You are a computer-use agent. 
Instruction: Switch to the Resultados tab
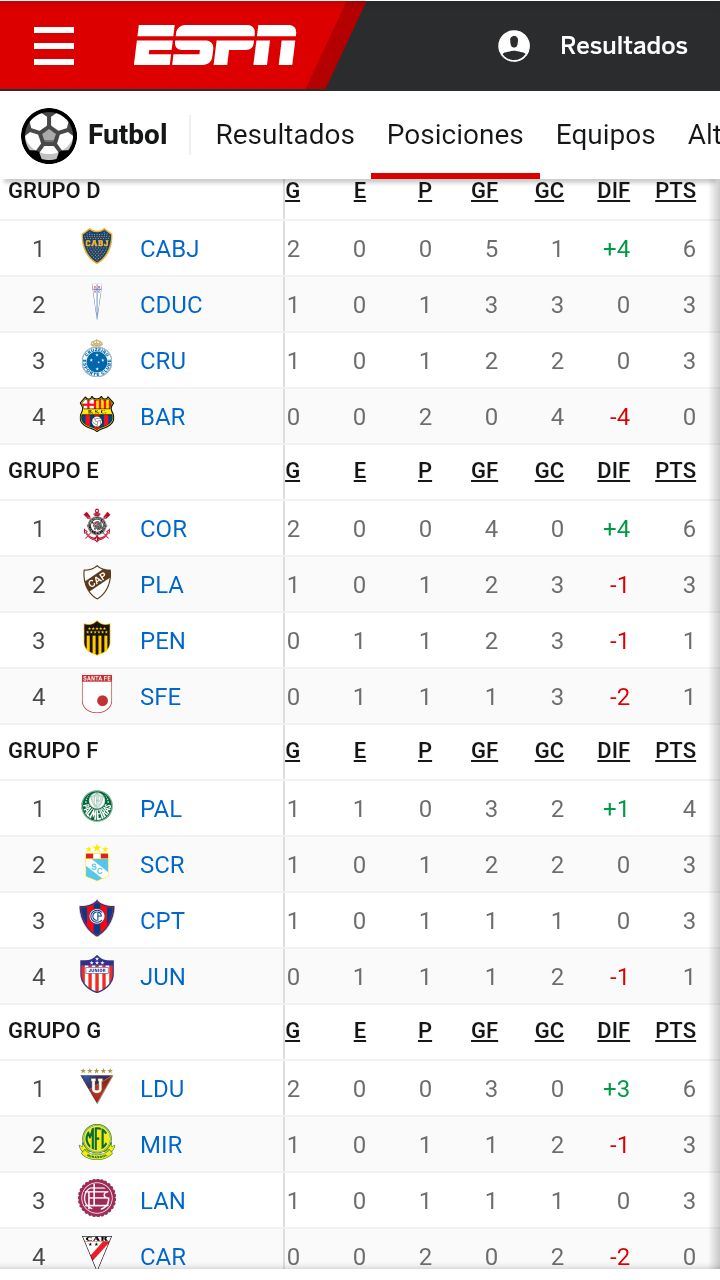click(285, 135)
